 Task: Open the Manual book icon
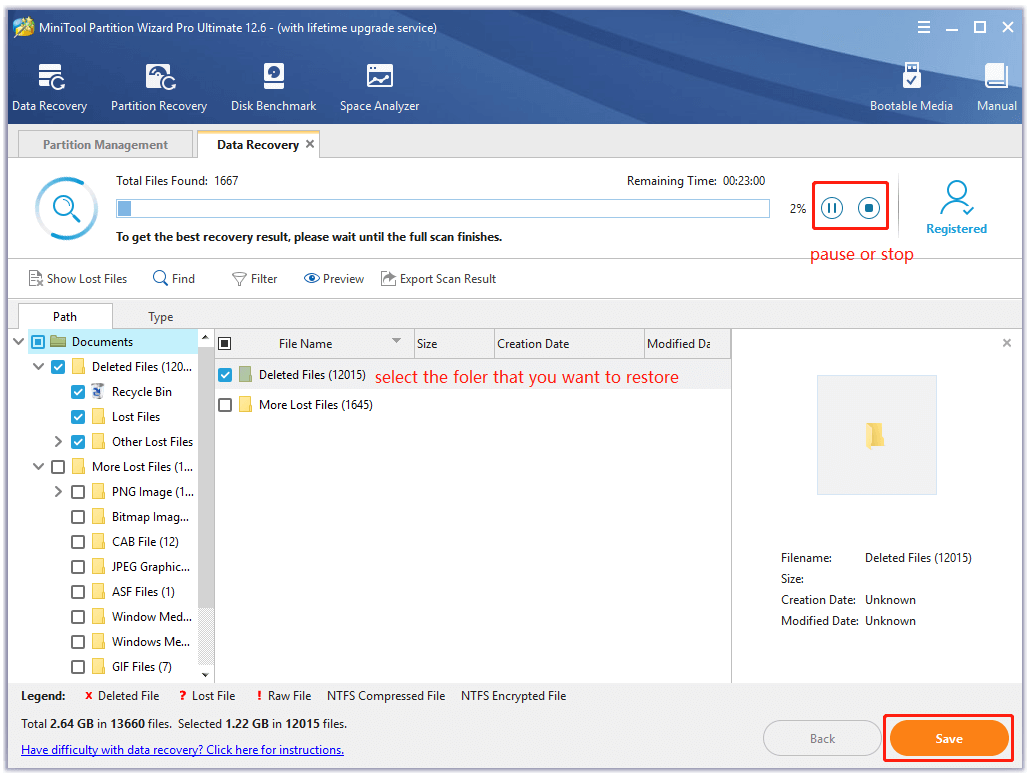996,78
